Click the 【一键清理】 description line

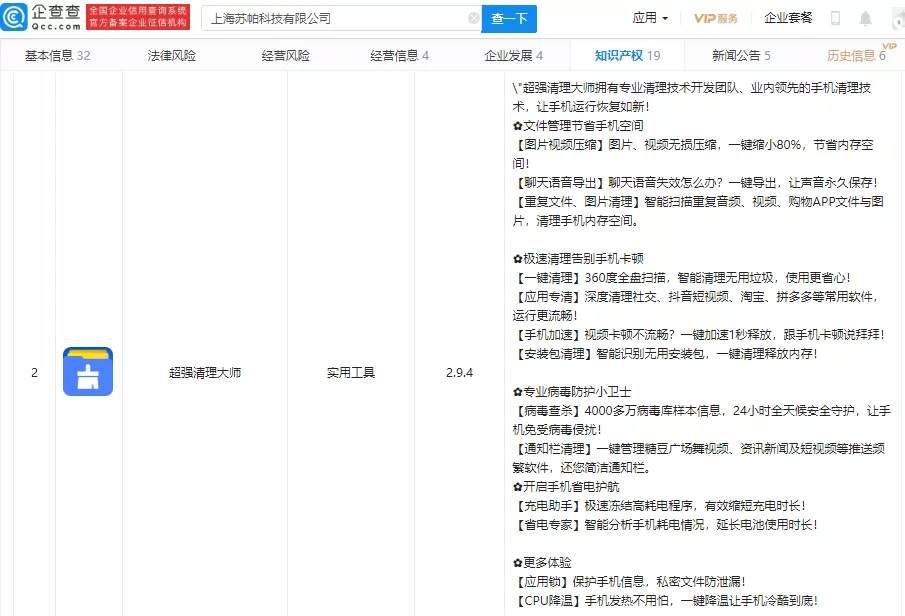click(682, 277)
